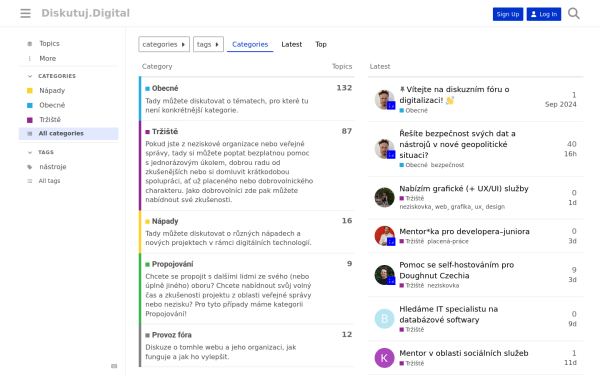Click the All tags list icon
600x375 pixels.
(30, 181)
